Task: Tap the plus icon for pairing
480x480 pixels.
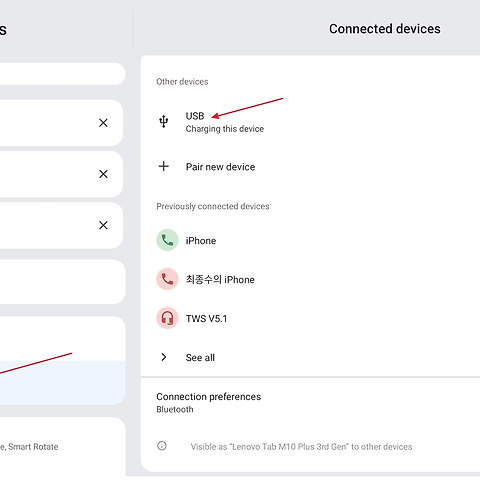Action: click(163, 166)
